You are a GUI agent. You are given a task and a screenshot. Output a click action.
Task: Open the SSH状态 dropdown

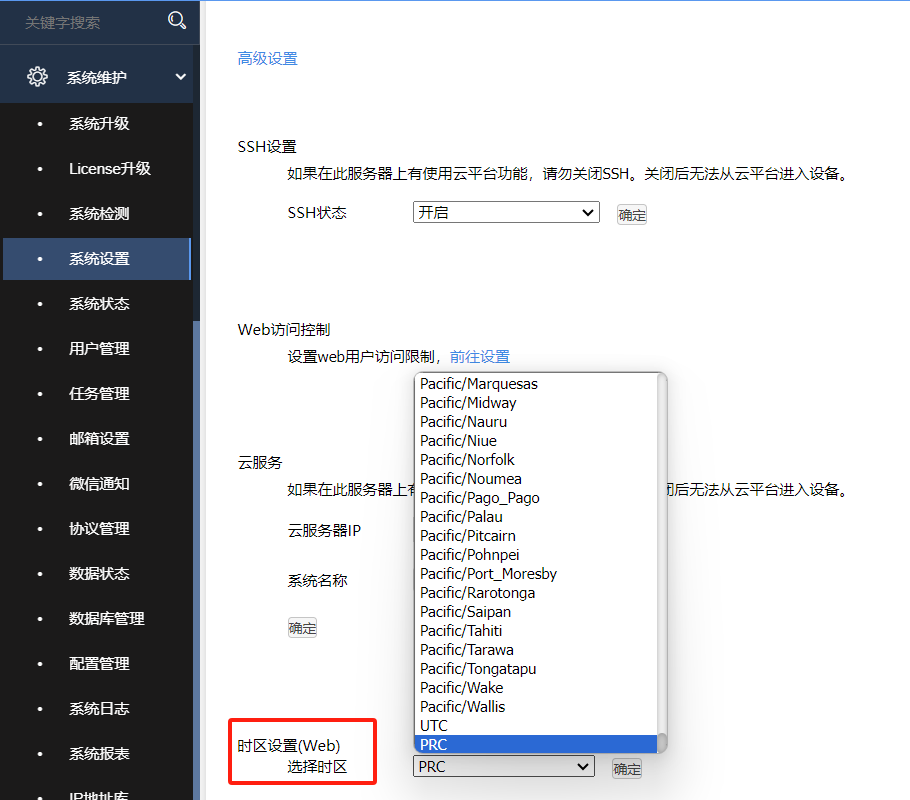505,212
